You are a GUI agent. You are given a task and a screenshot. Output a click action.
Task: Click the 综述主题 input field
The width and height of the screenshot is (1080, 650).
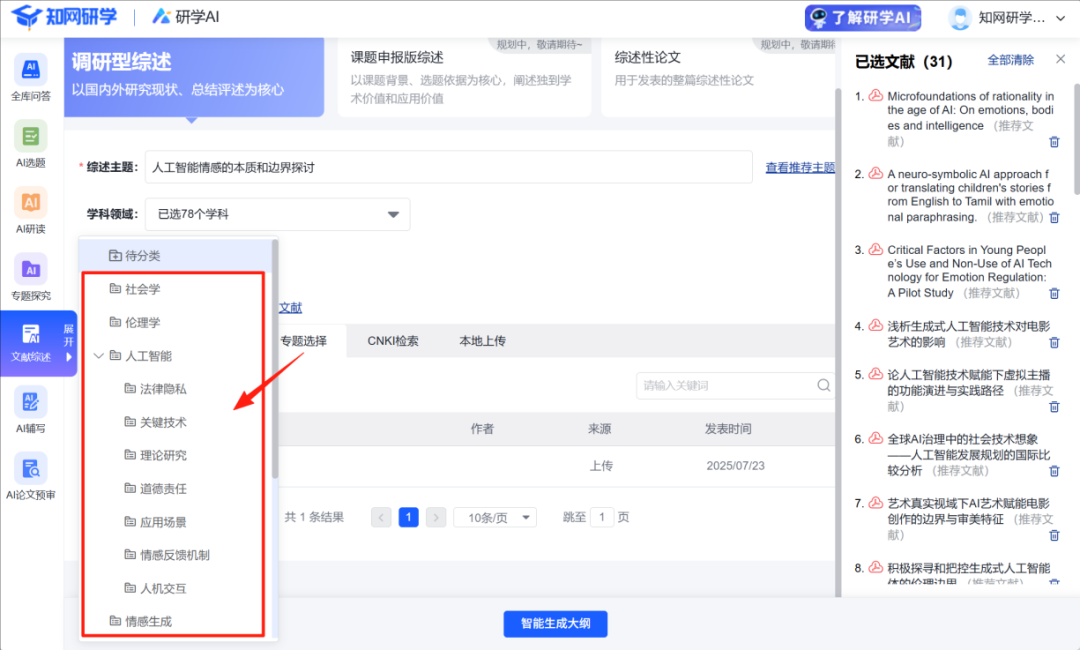coord(448,168)
